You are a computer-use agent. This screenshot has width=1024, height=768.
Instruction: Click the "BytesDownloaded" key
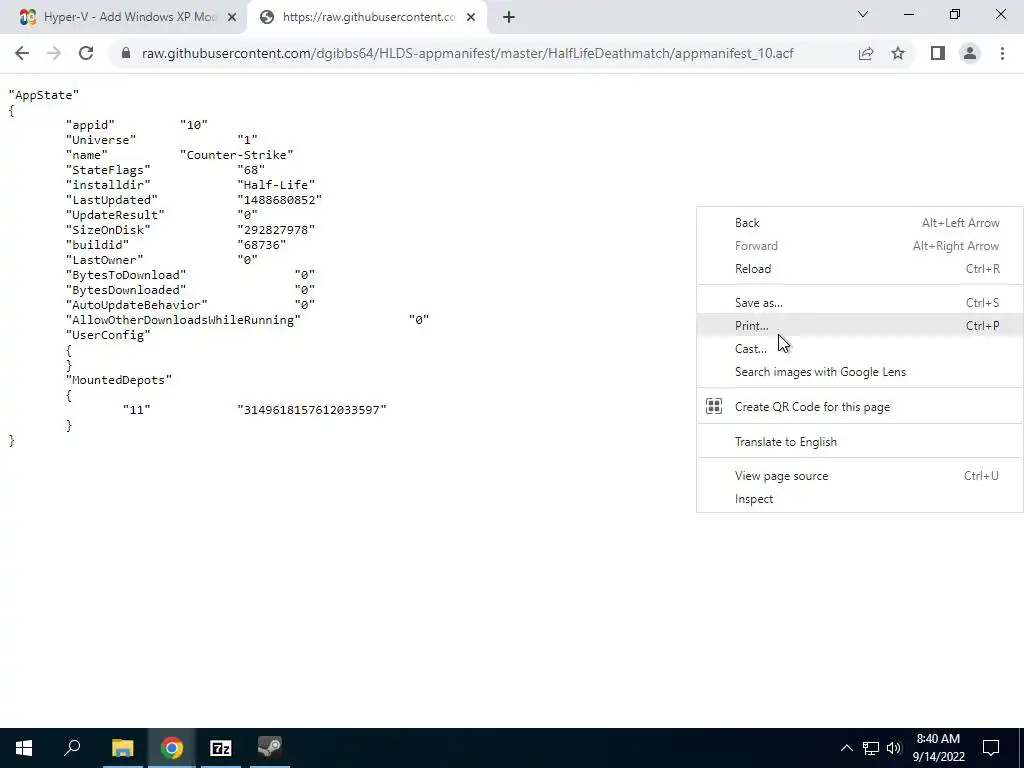tap(125, 289)
